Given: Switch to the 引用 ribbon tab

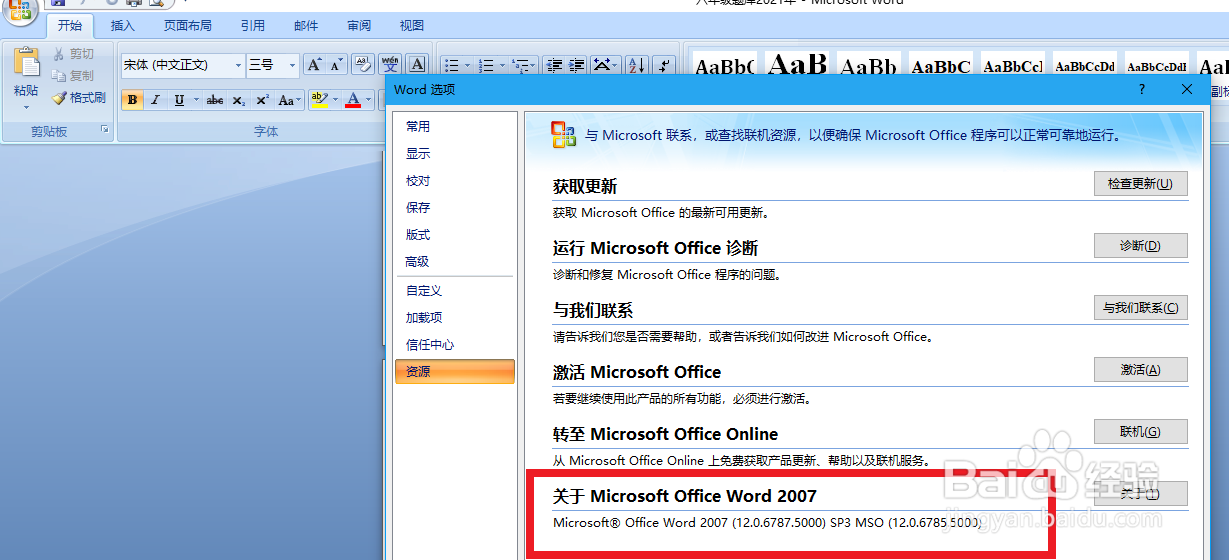Looking at the screenshot, I should click(253, 26).
